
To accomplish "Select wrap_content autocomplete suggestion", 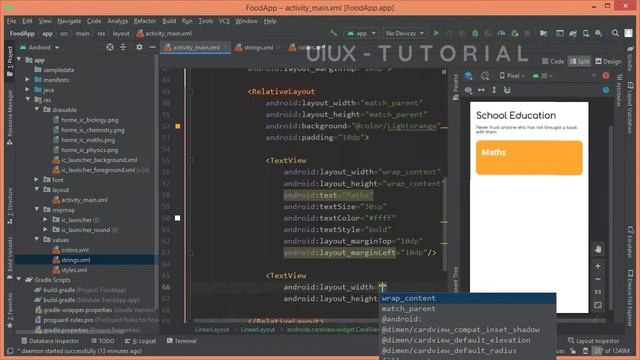I will pos(468,298).
